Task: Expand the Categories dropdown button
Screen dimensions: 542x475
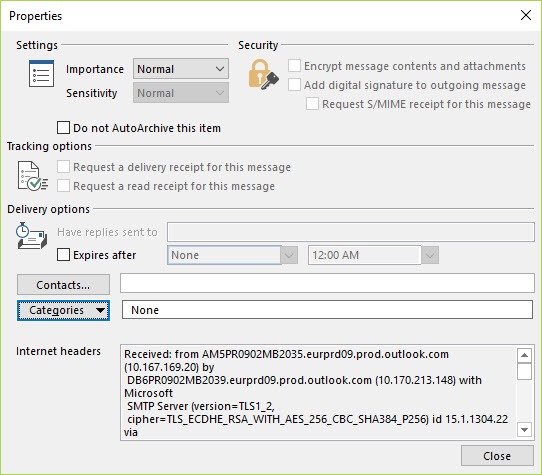Action: 63,310
